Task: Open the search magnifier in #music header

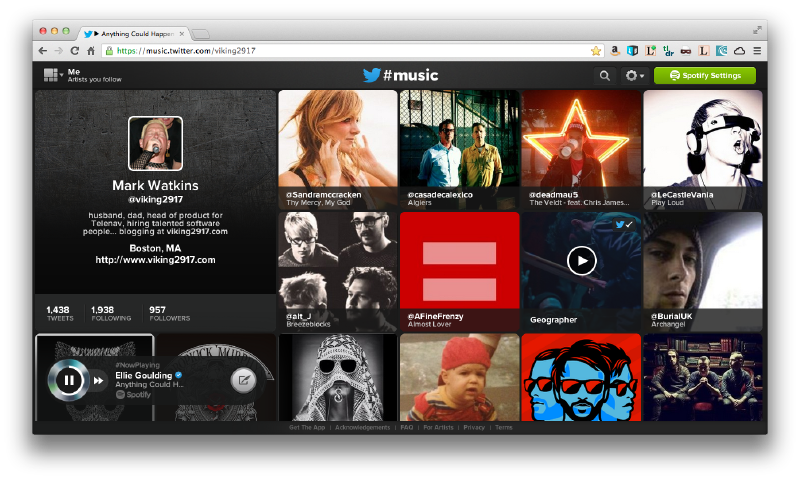Action: [x=605, y=75]
